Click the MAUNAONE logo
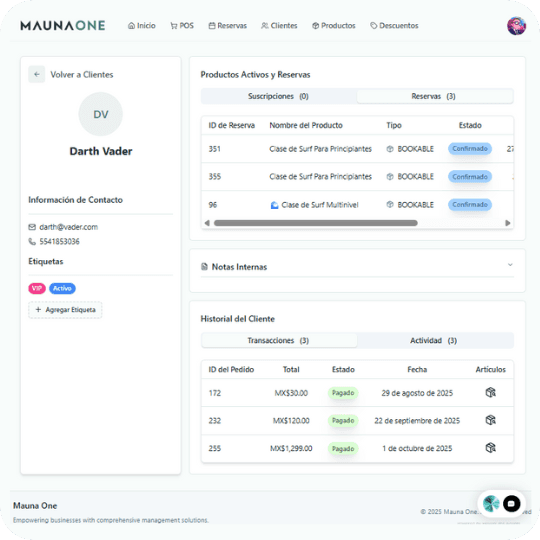The image size is (540, 540). coord(63,25)
